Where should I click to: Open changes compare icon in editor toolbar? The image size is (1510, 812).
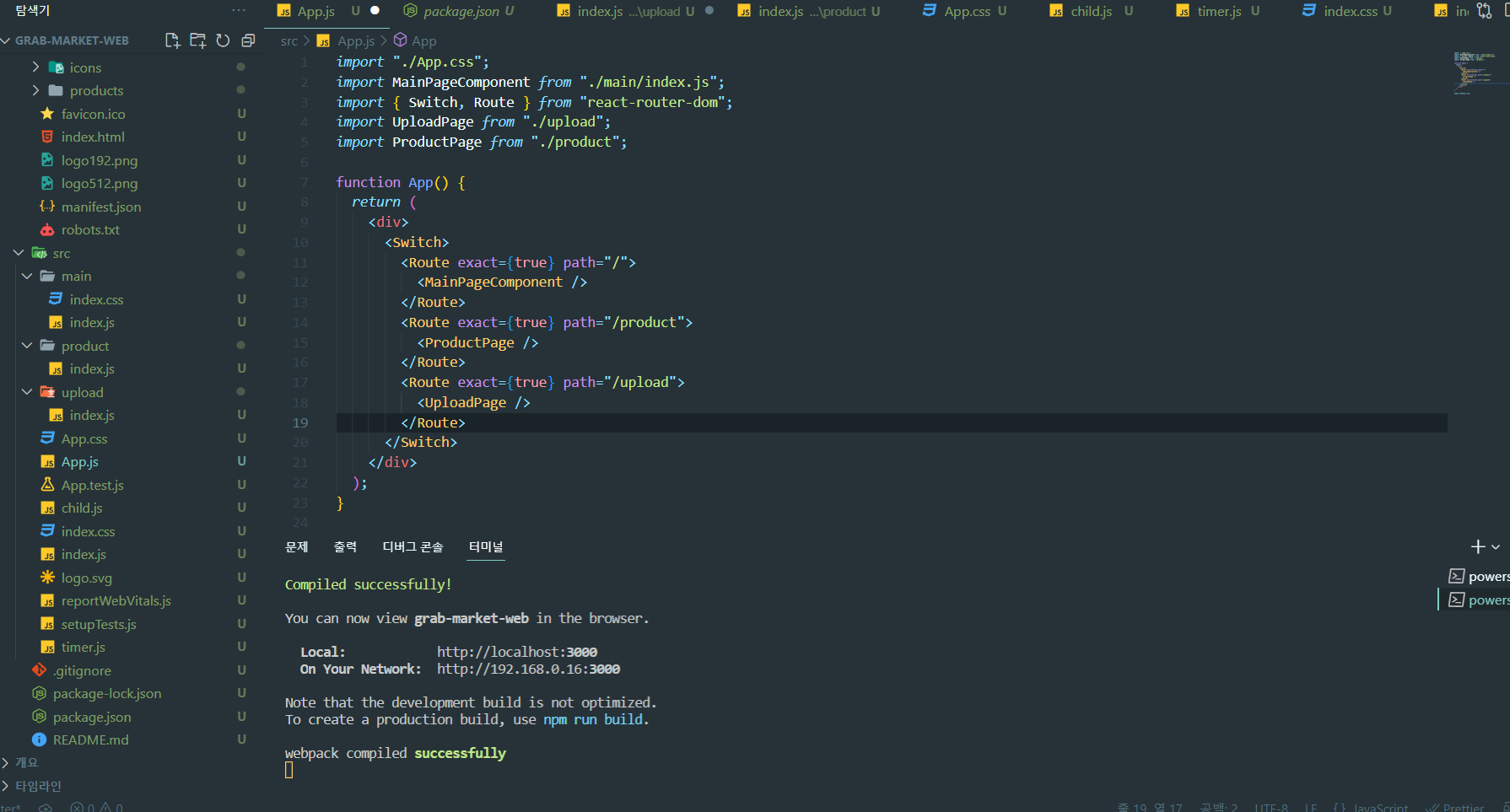click(x=1484, y=11)
